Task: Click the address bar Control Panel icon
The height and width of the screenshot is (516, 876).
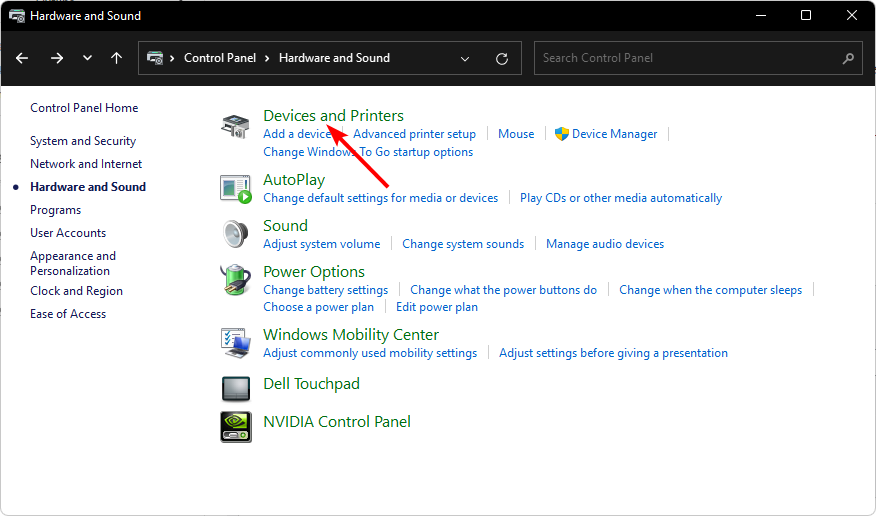Action: click(155, 58)
